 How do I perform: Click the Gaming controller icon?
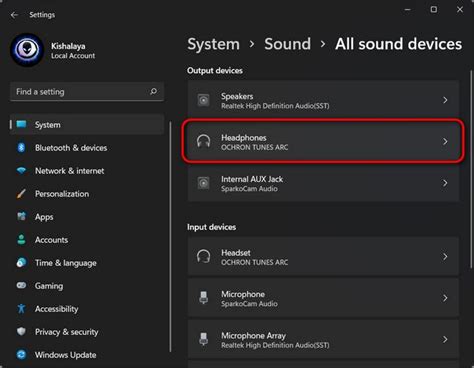(21, 286)
